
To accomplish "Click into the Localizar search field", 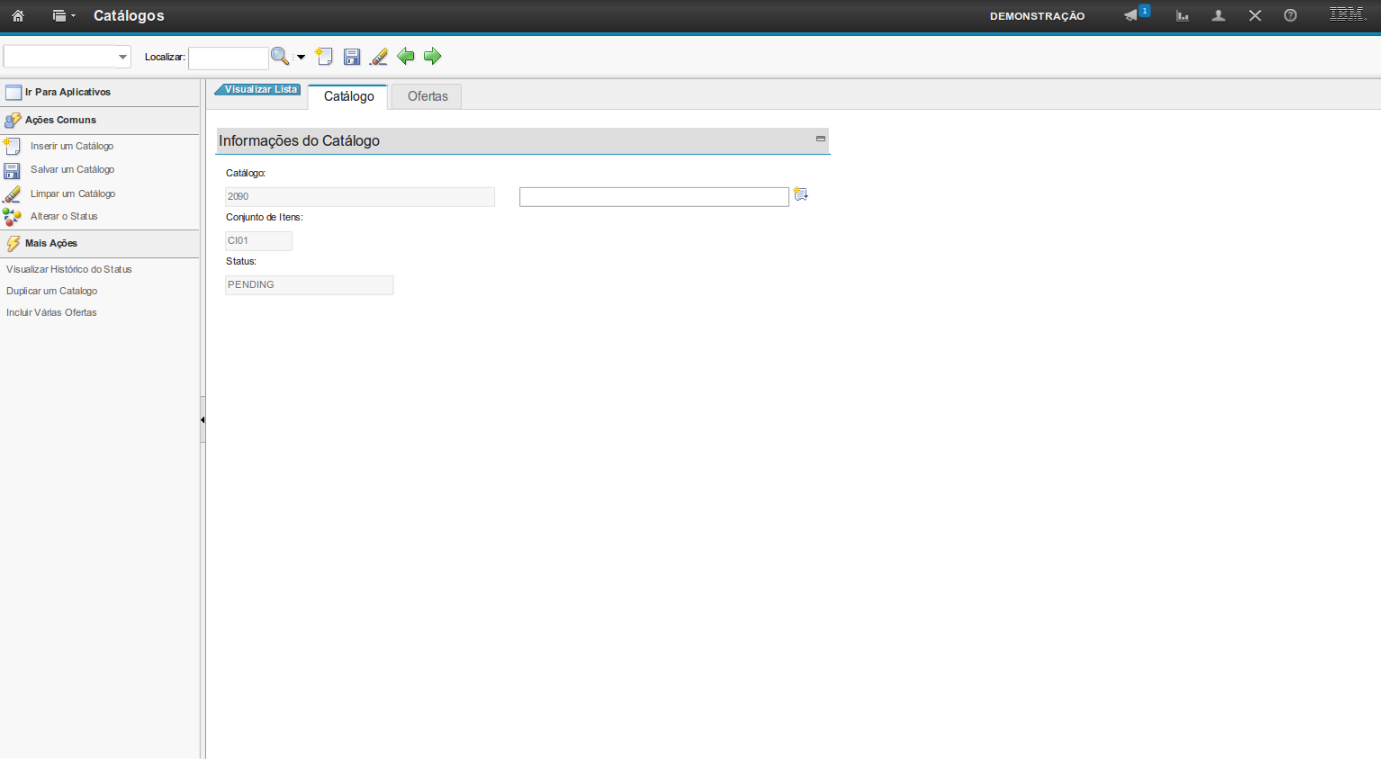I will 228,58.
